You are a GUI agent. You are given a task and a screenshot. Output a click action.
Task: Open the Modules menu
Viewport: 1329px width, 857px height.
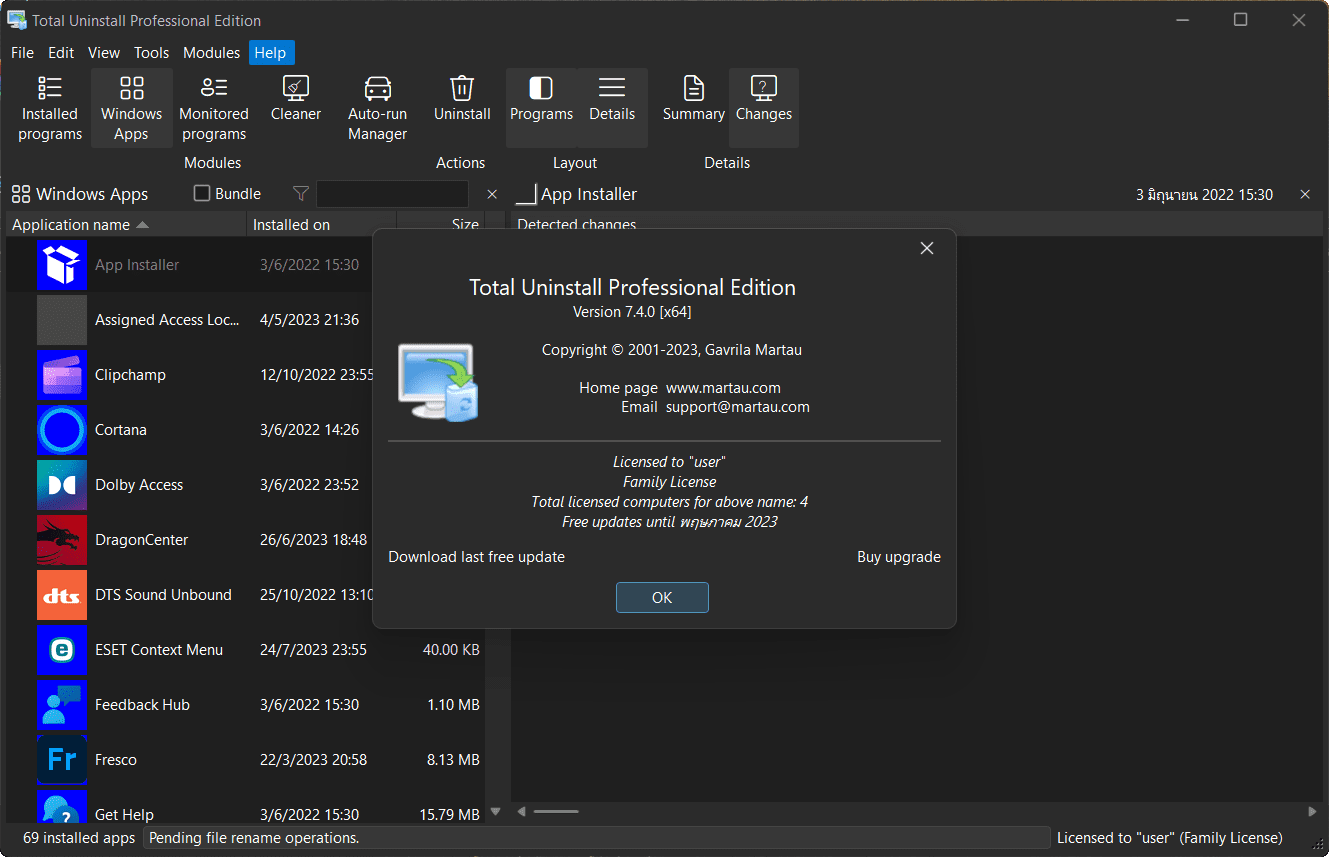pos(211,53)
